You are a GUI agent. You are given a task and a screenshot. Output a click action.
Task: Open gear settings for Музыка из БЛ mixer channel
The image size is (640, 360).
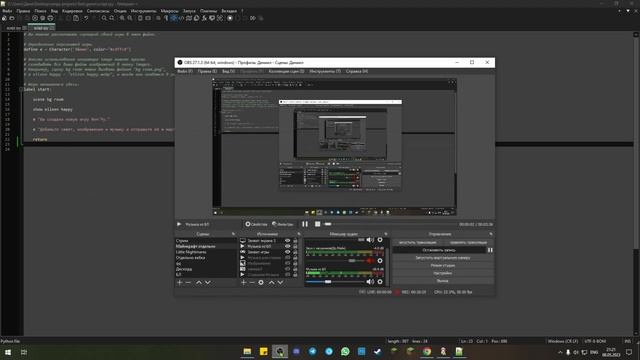pos(380,282)
